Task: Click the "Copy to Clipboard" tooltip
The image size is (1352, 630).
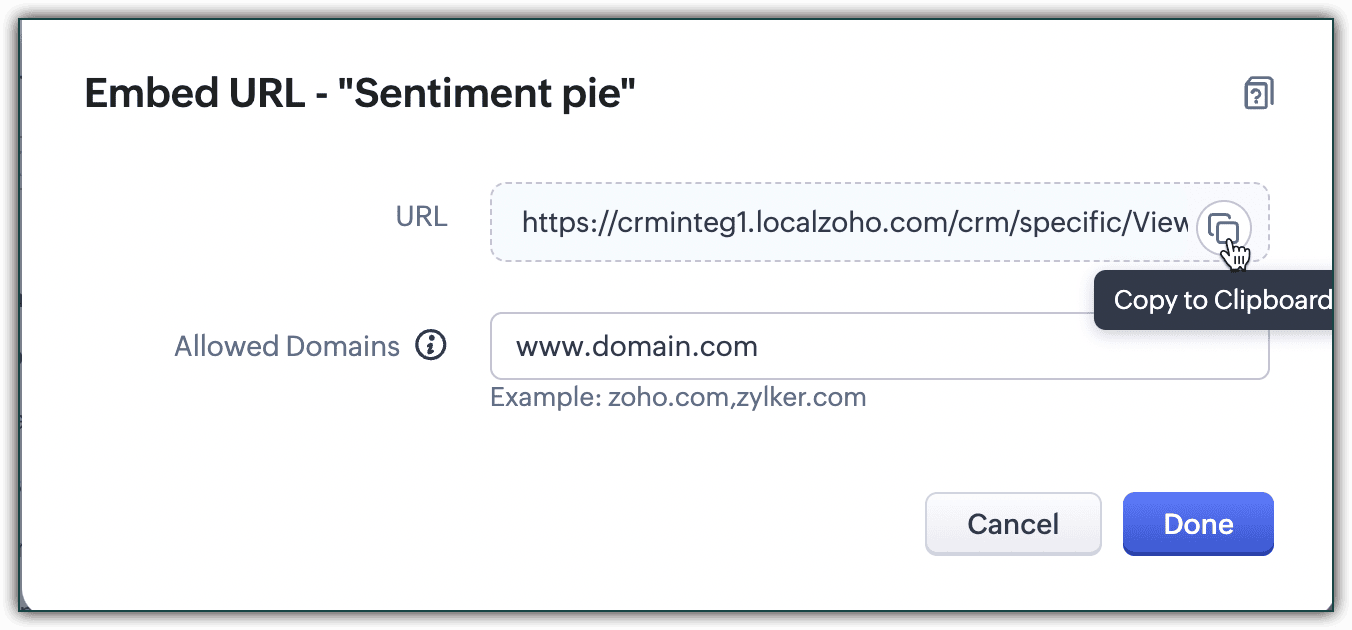Action: click(x=1218, y=300)
